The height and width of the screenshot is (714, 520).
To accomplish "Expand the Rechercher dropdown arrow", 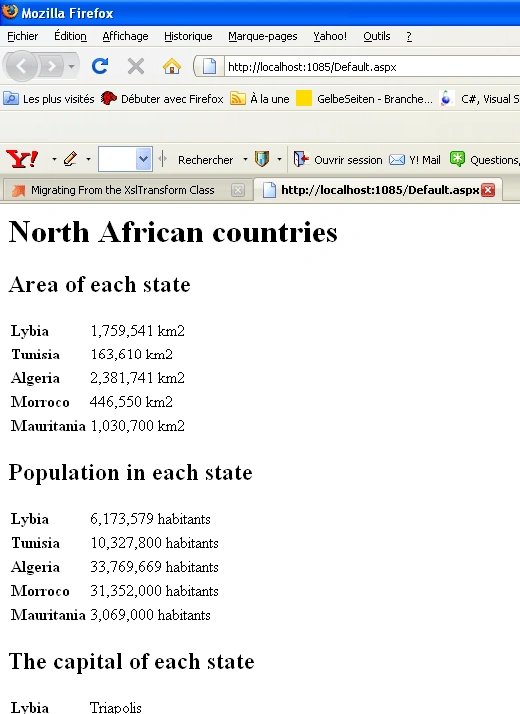I will point(245,159).
